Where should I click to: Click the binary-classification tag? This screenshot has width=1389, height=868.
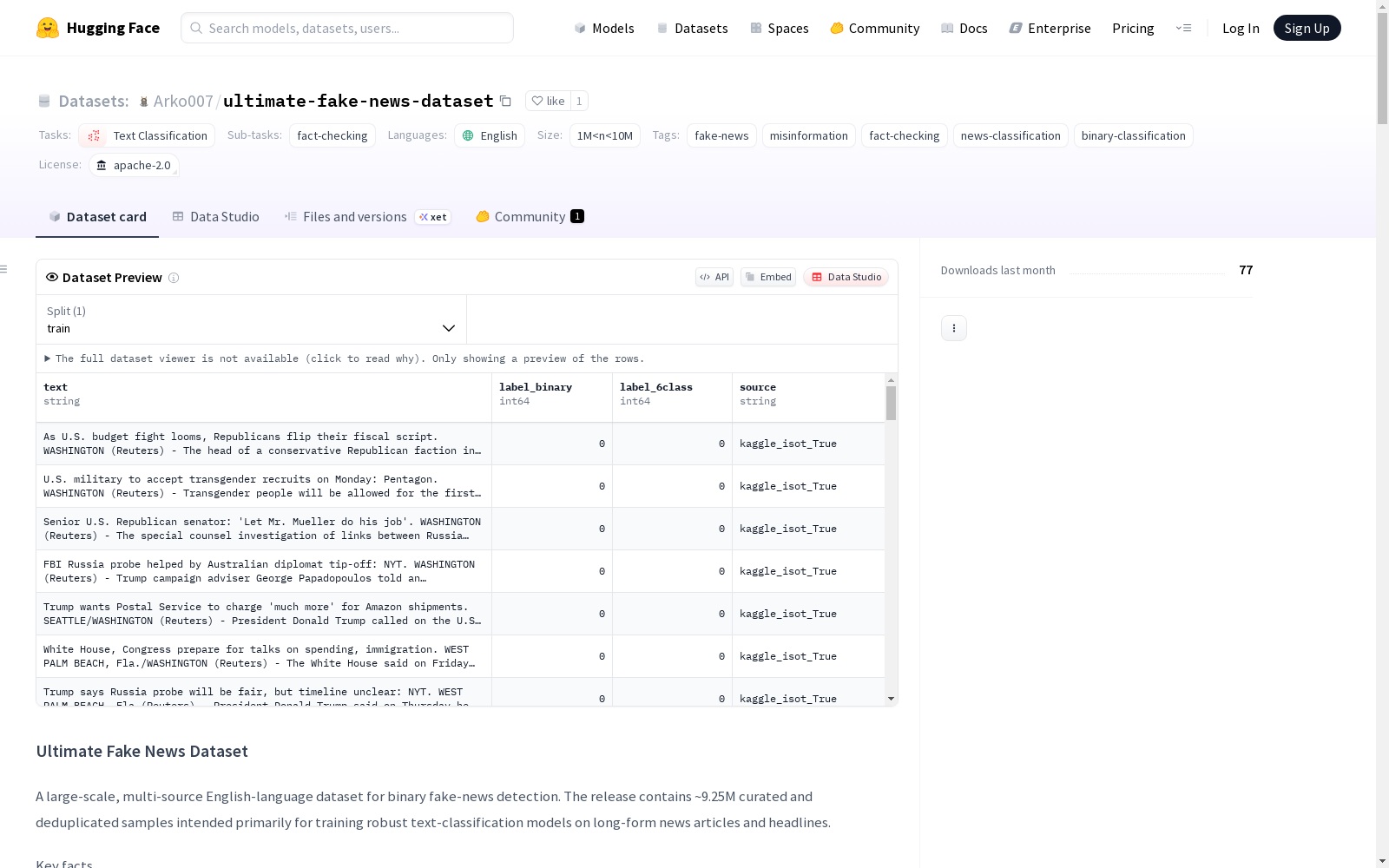(1134, 135)
